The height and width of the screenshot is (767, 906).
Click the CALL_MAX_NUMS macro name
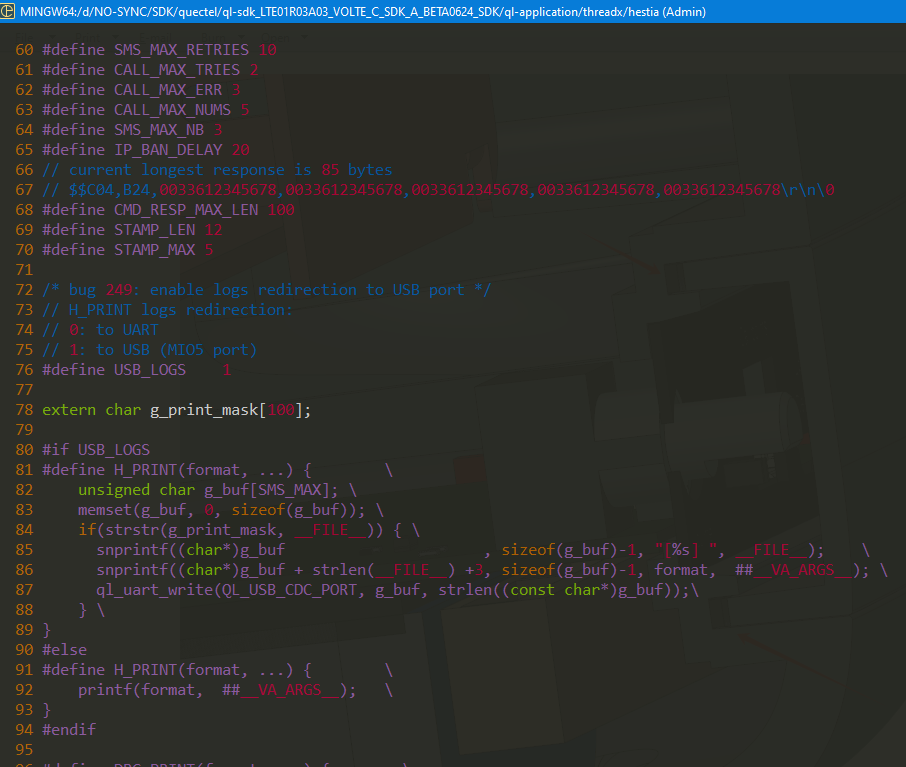[172, 110]
